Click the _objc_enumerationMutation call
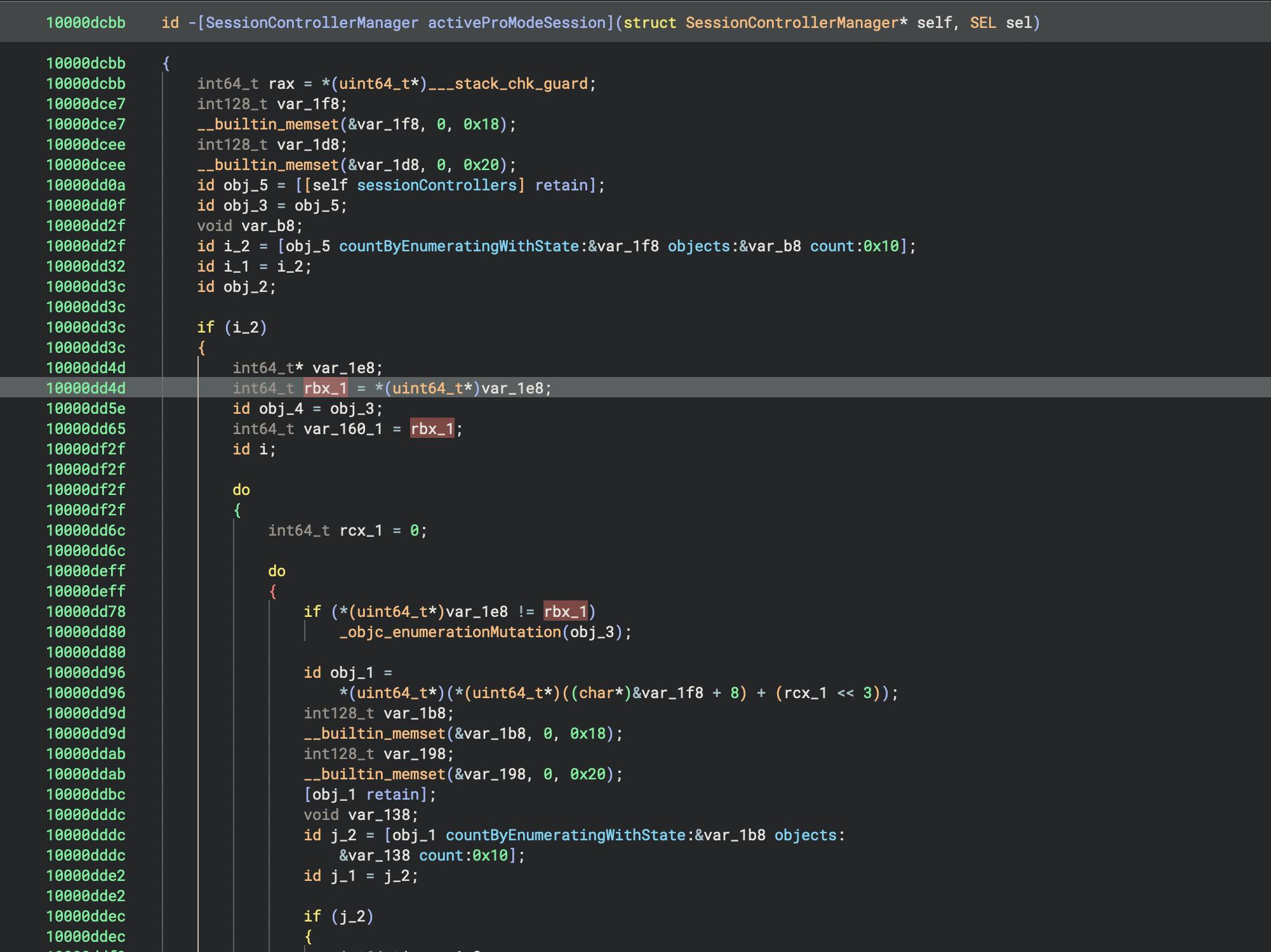The image size is (1271, 952). coord(450,632)
